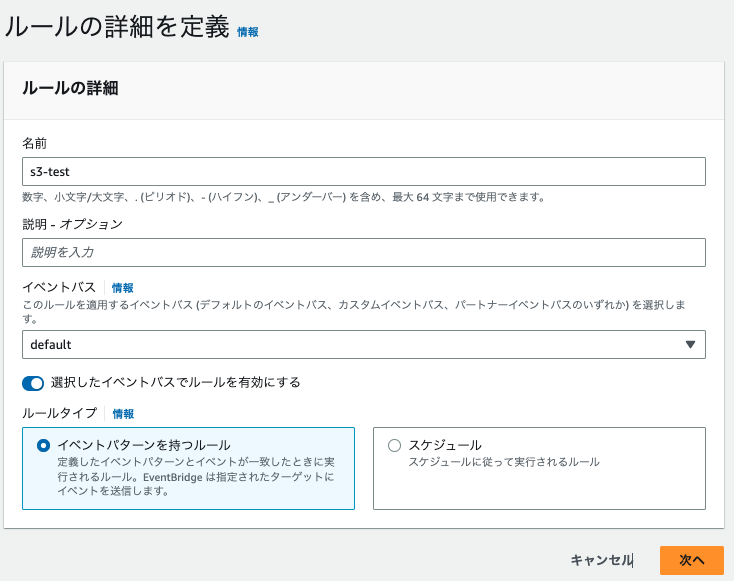Open 情報 link next to page title
Screen dimensions: 734x581
[x=248, y=32]
